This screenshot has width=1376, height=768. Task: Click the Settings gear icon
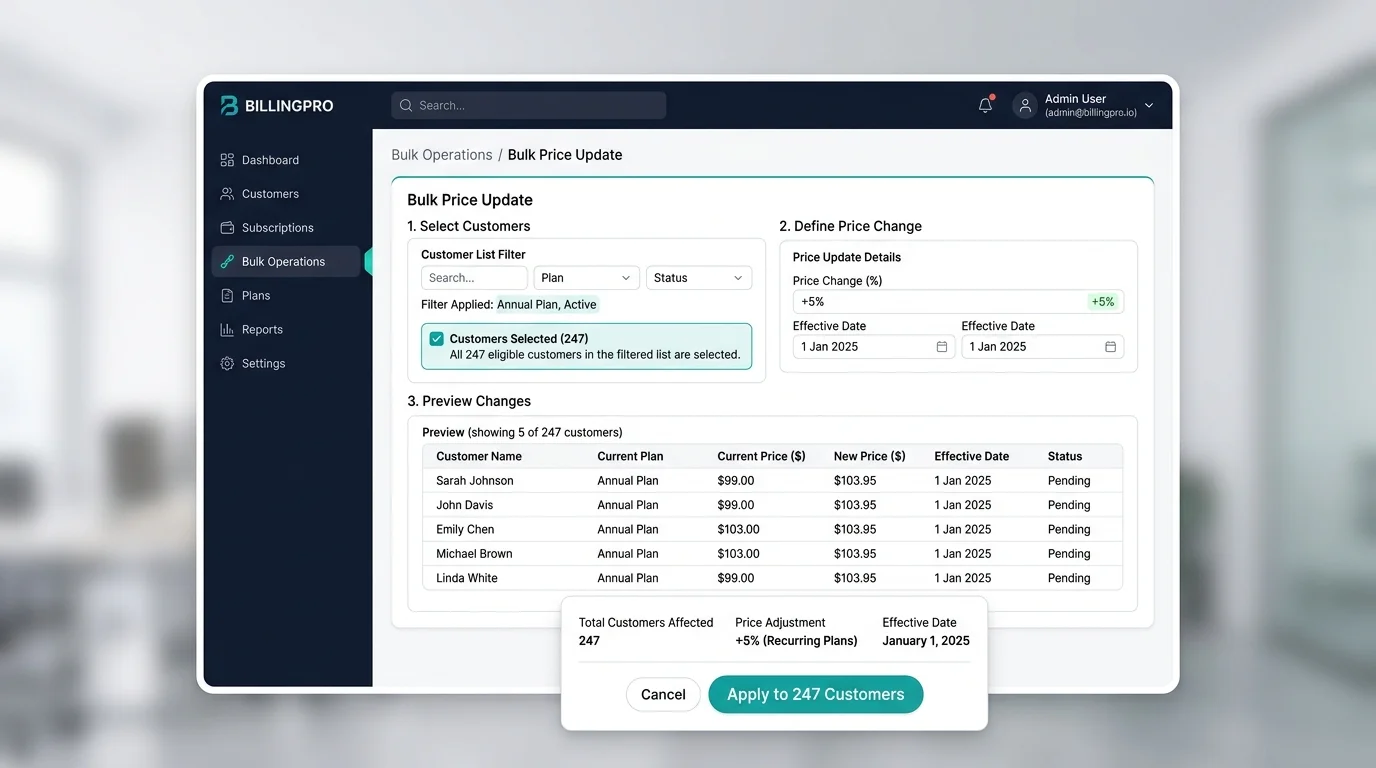(x=228, y=363)
